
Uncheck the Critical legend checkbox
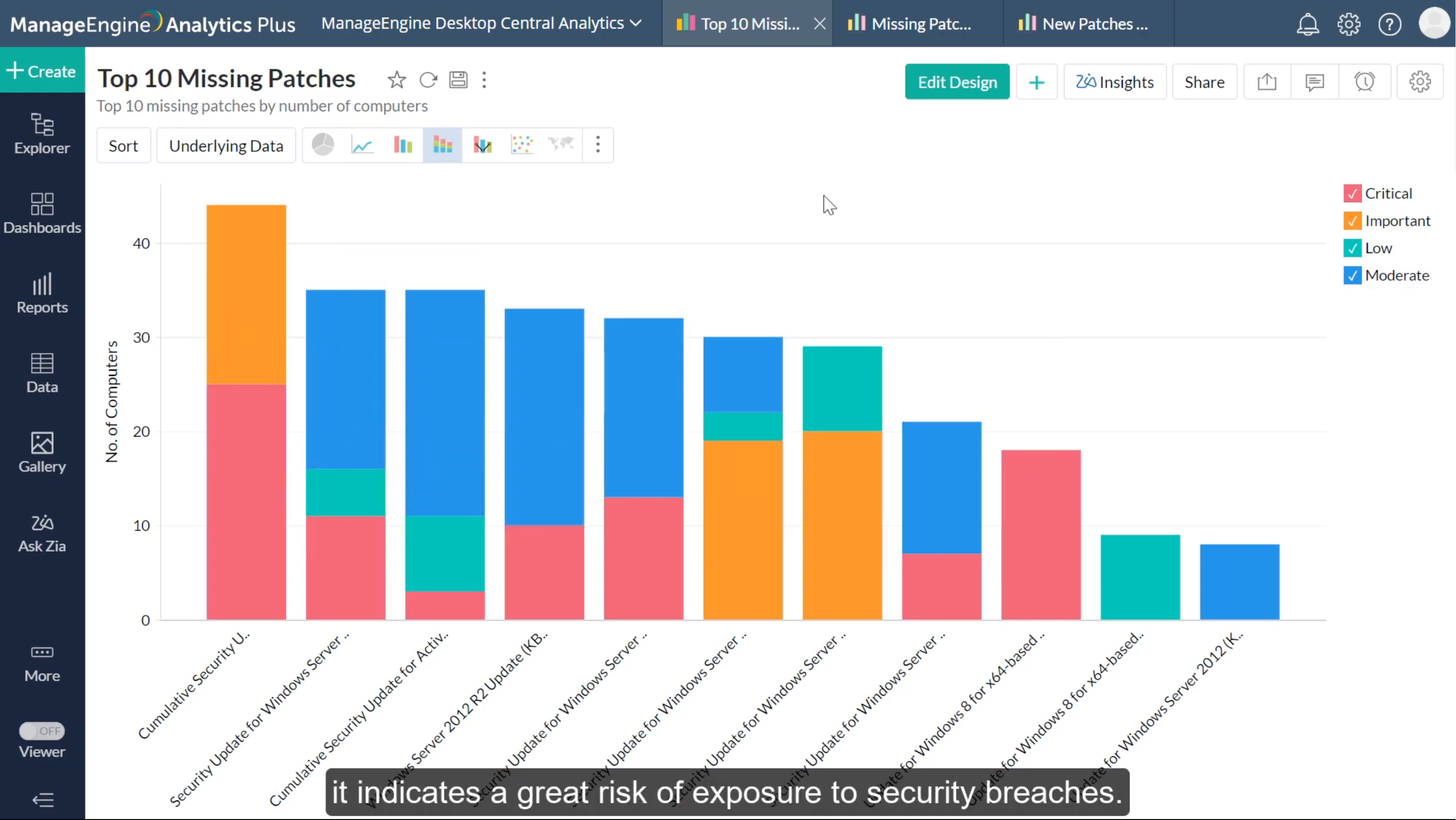coord(1352,194)
